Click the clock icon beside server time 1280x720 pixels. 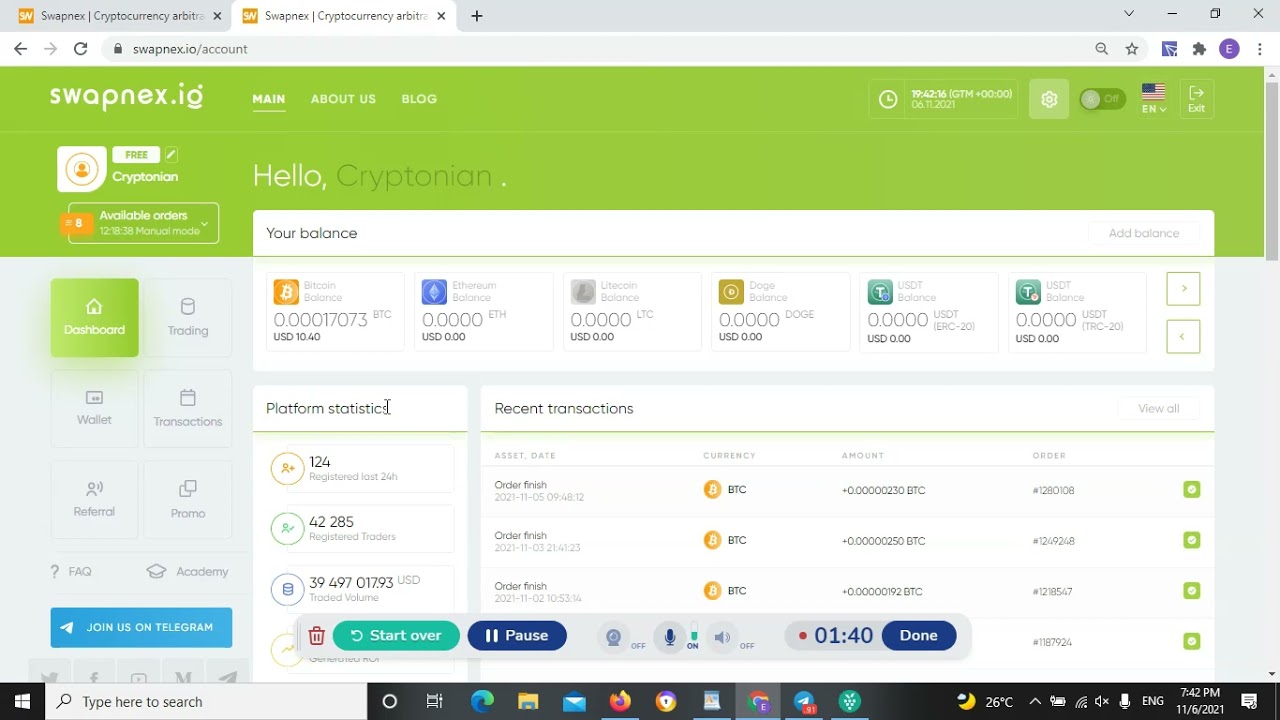tap(888, 99)
